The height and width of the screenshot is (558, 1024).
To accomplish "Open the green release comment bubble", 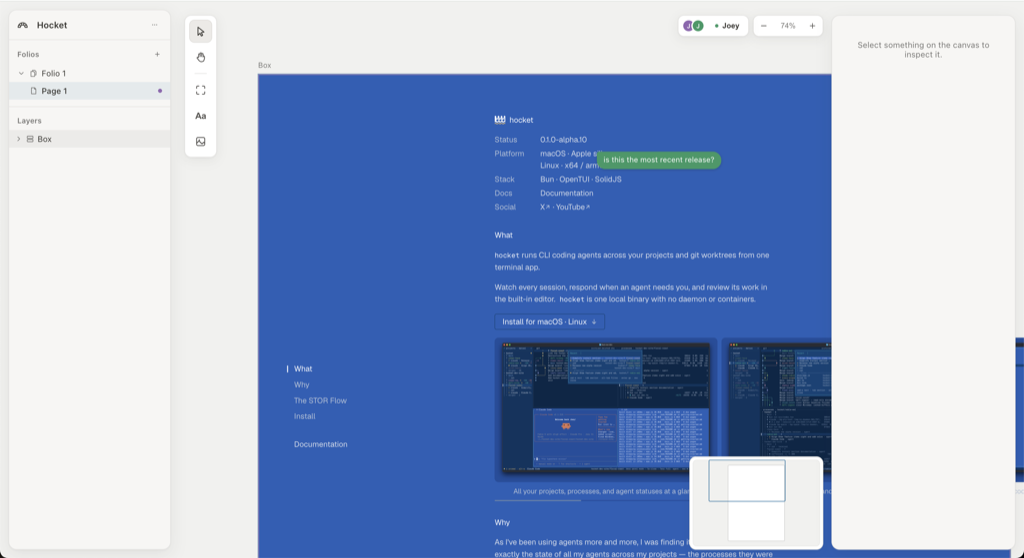I will coord(659,160).
